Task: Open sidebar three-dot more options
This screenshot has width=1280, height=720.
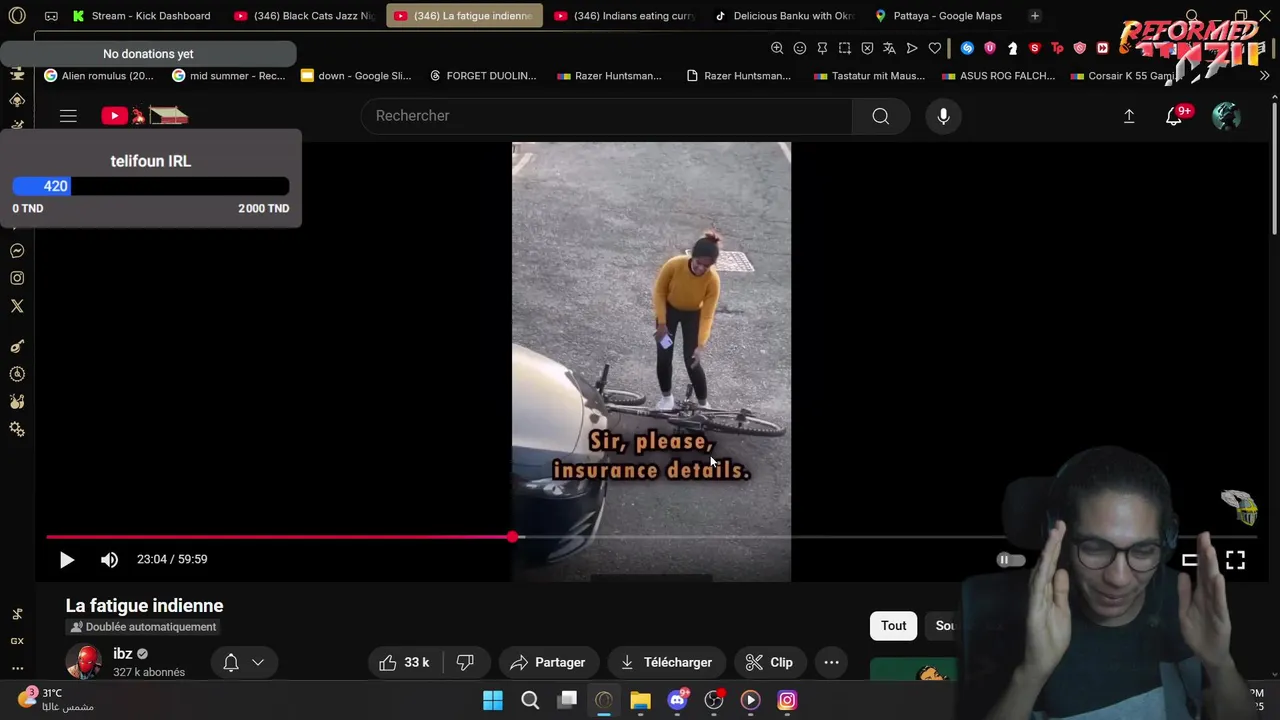Action: point(17,668)
